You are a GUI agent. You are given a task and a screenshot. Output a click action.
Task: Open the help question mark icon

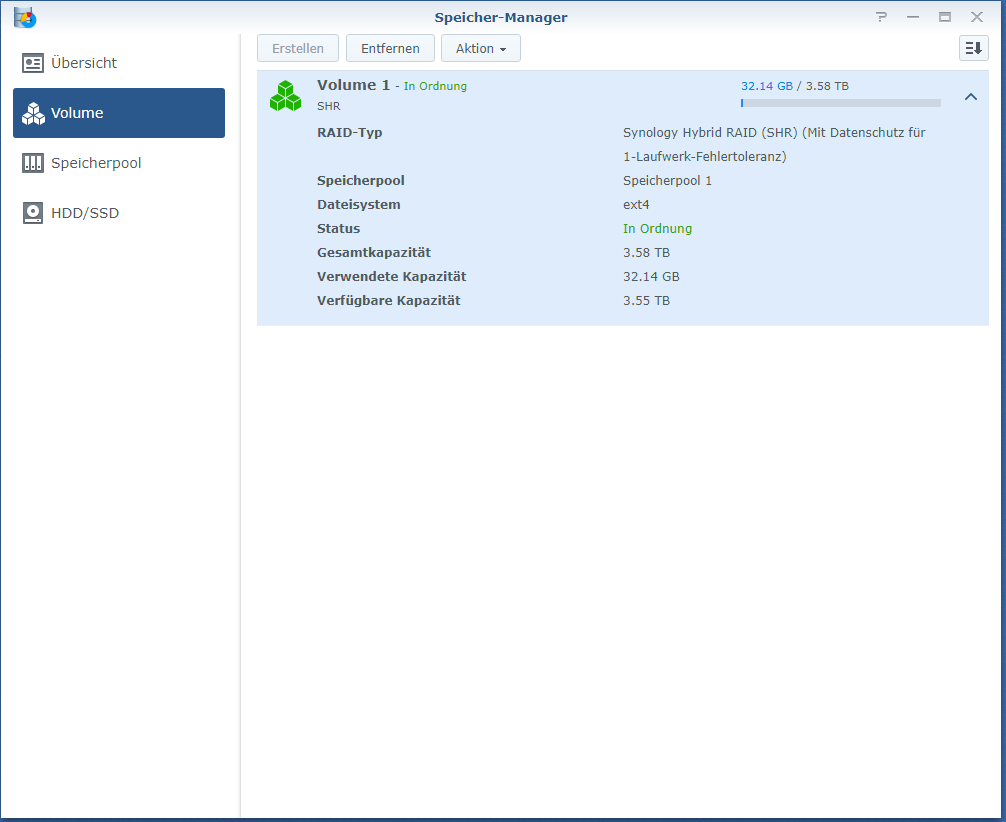pyautogui.click(x=882, y=17)
